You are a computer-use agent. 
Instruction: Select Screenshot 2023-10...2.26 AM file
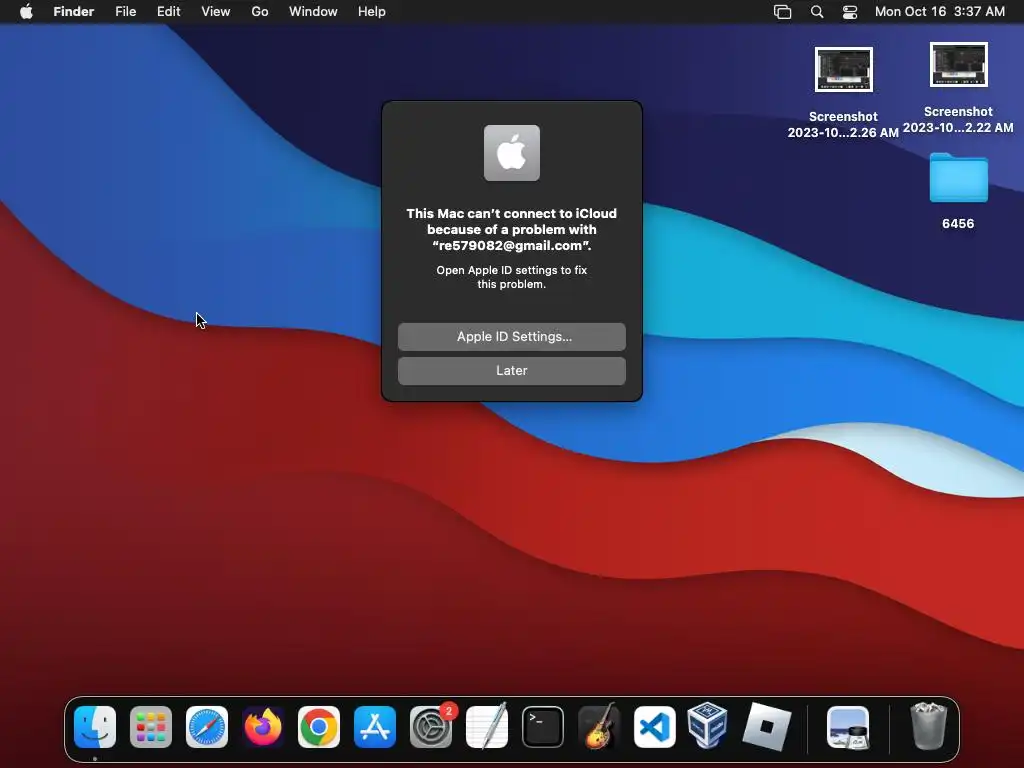pyautogui.click(x=843, y=93)
